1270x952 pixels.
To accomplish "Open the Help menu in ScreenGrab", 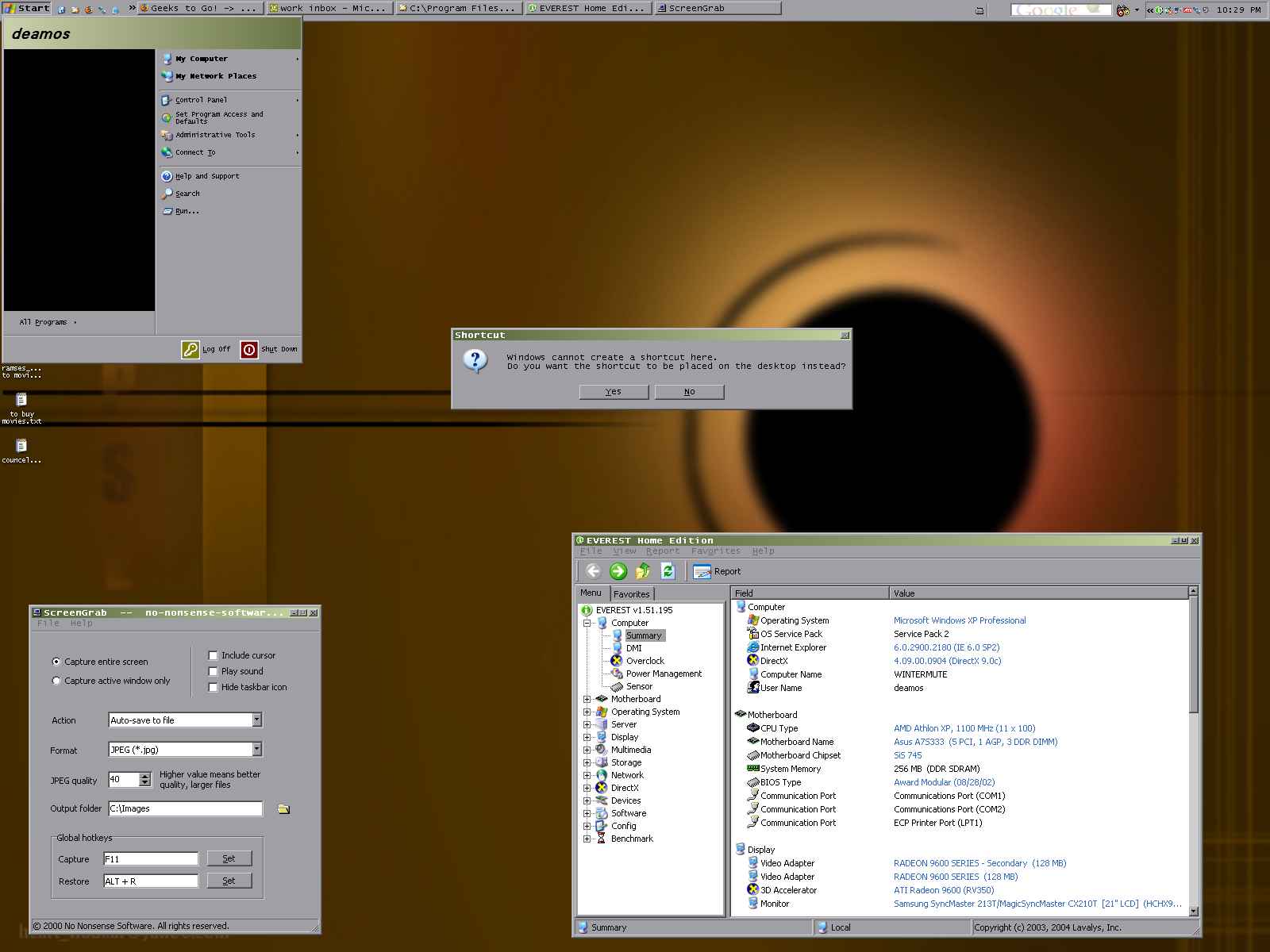I will pos(81,624).
